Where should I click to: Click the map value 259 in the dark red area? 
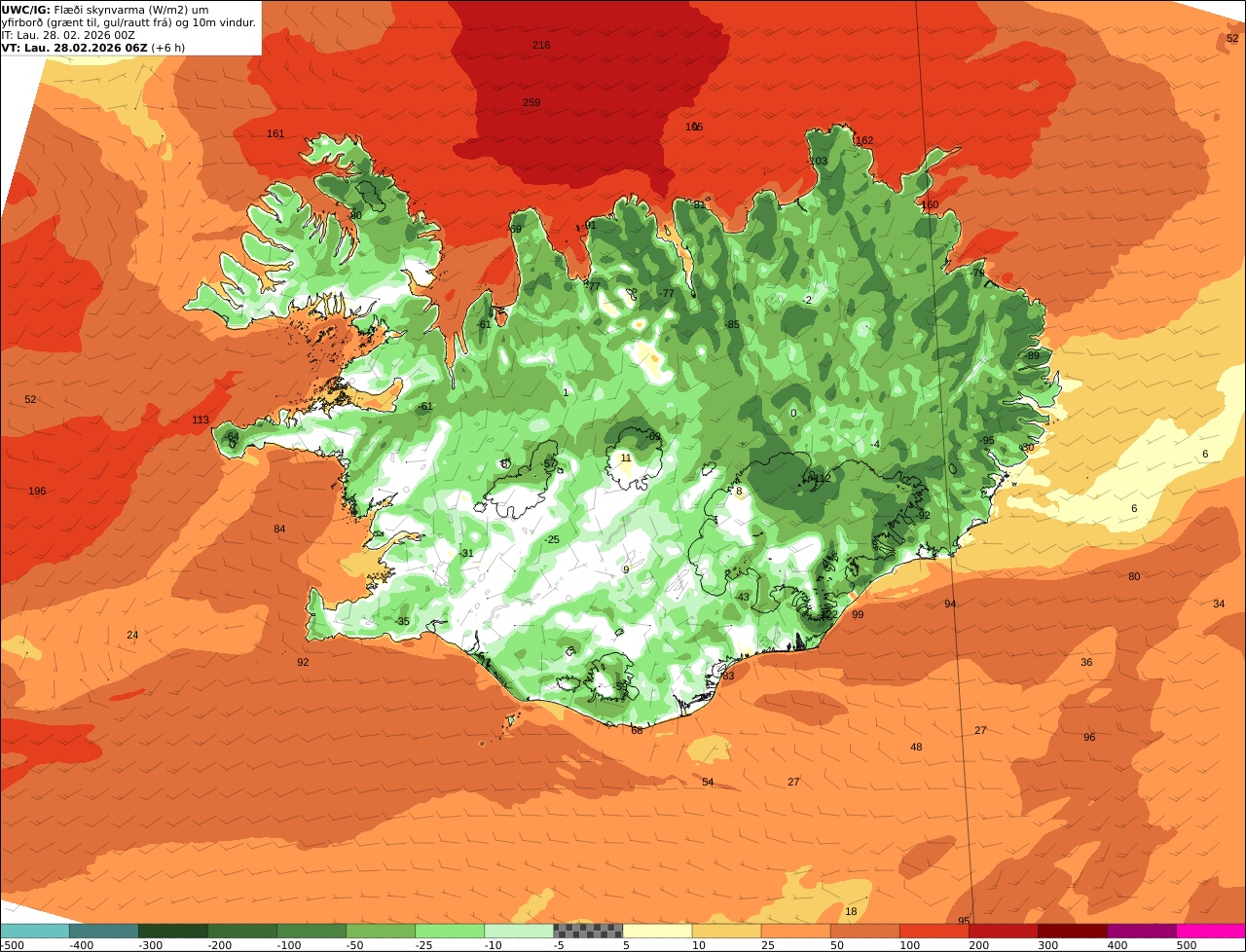point(531,102)
